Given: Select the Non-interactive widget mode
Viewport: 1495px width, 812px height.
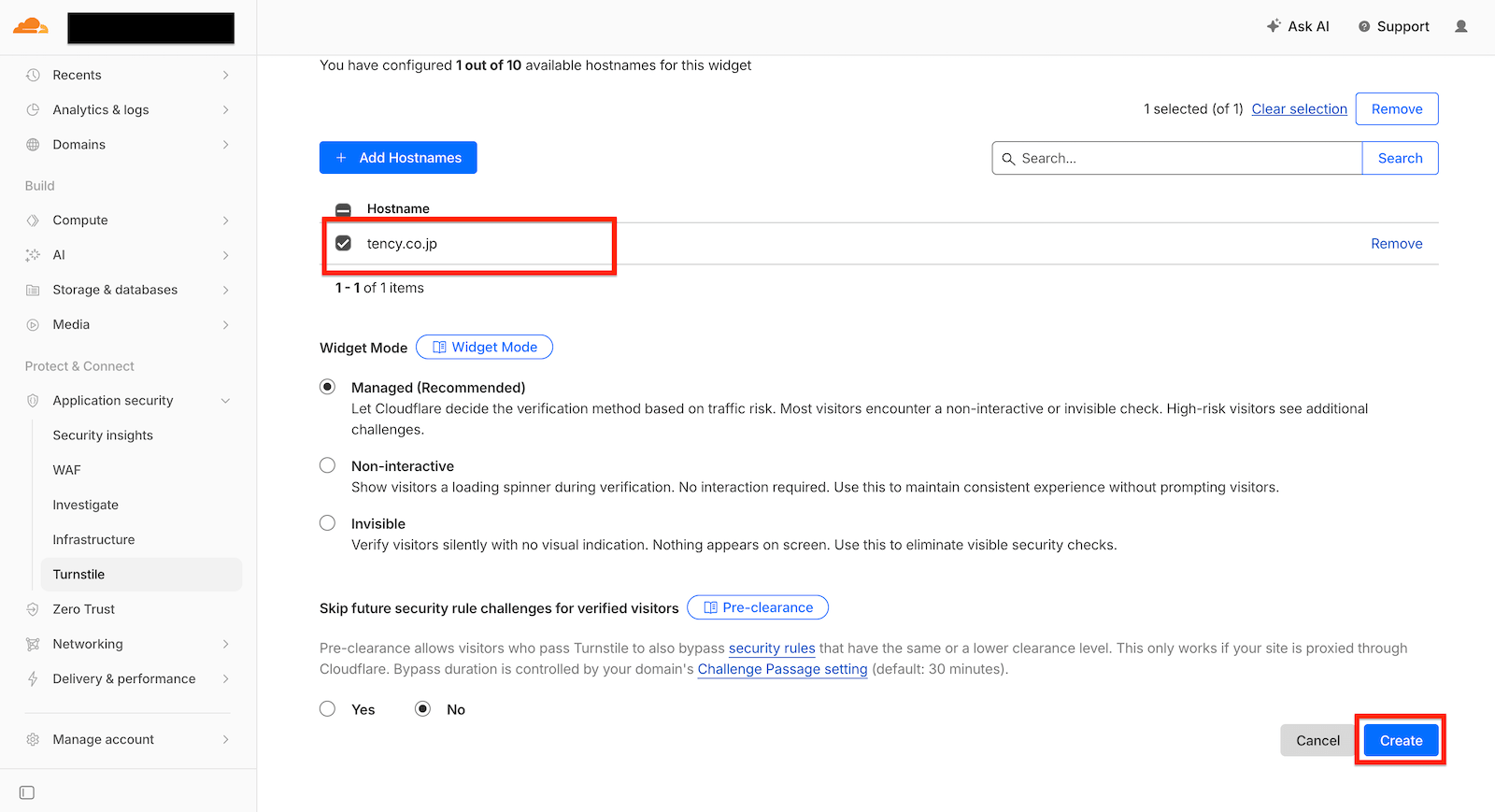Looking at the screenshot, I should click(x=327, y=465).
